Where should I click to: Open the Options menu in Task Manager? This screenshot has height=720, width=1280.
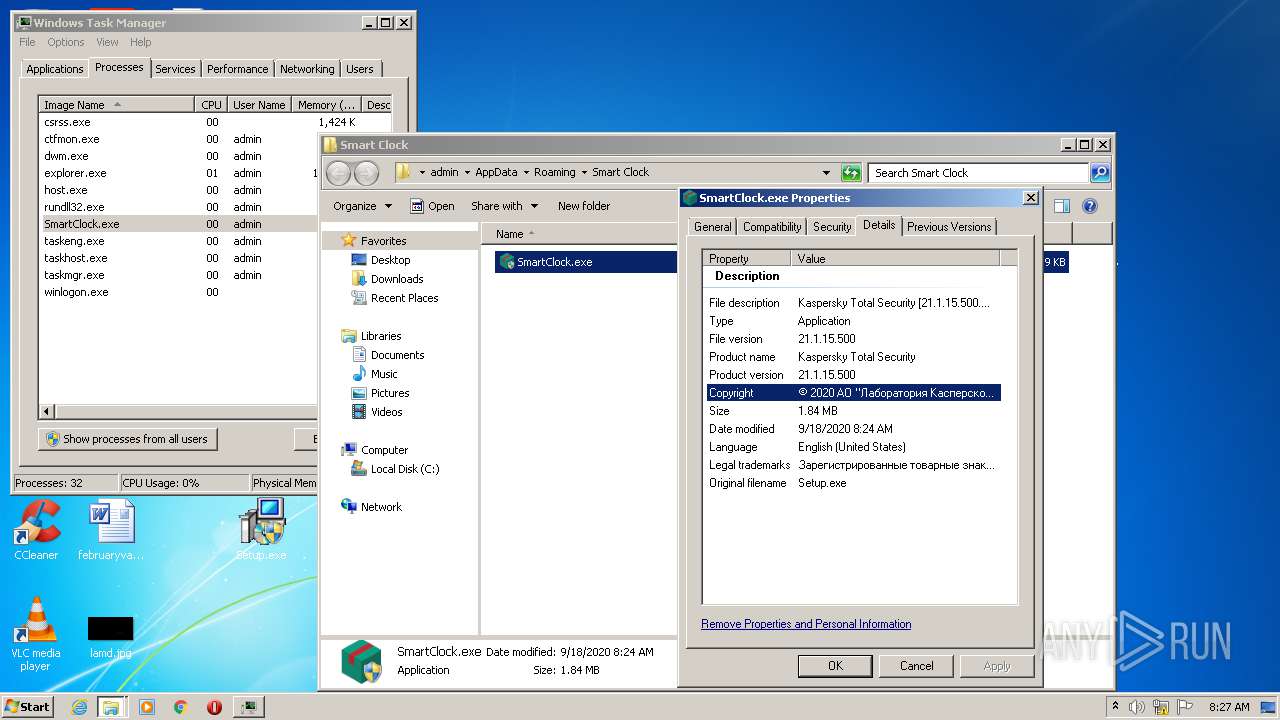click(66, 42)
